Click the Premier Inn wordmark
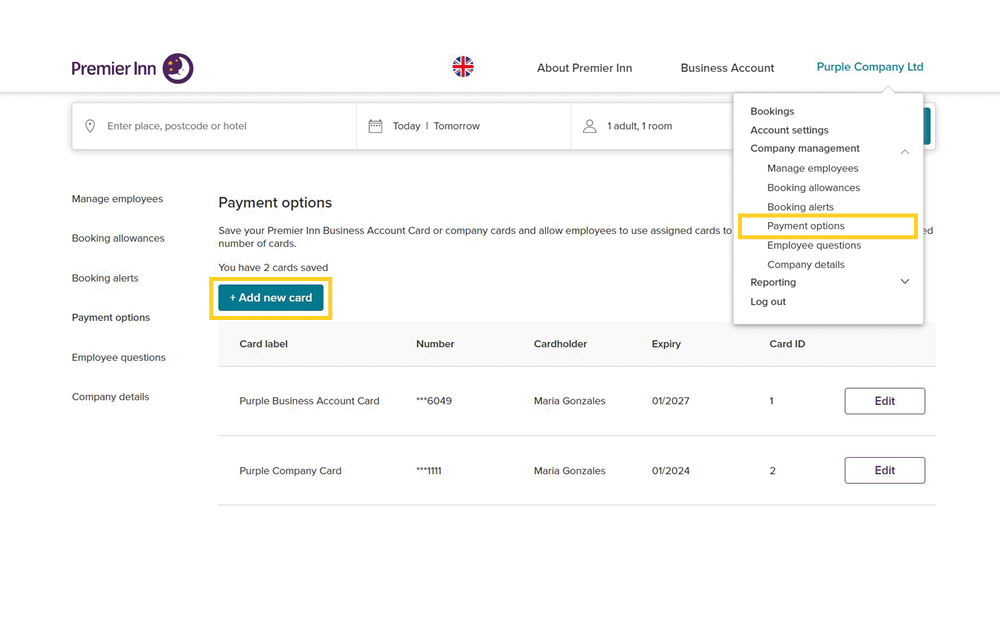The width and height of the screenshot is (1000, 640). click(114, 69)
